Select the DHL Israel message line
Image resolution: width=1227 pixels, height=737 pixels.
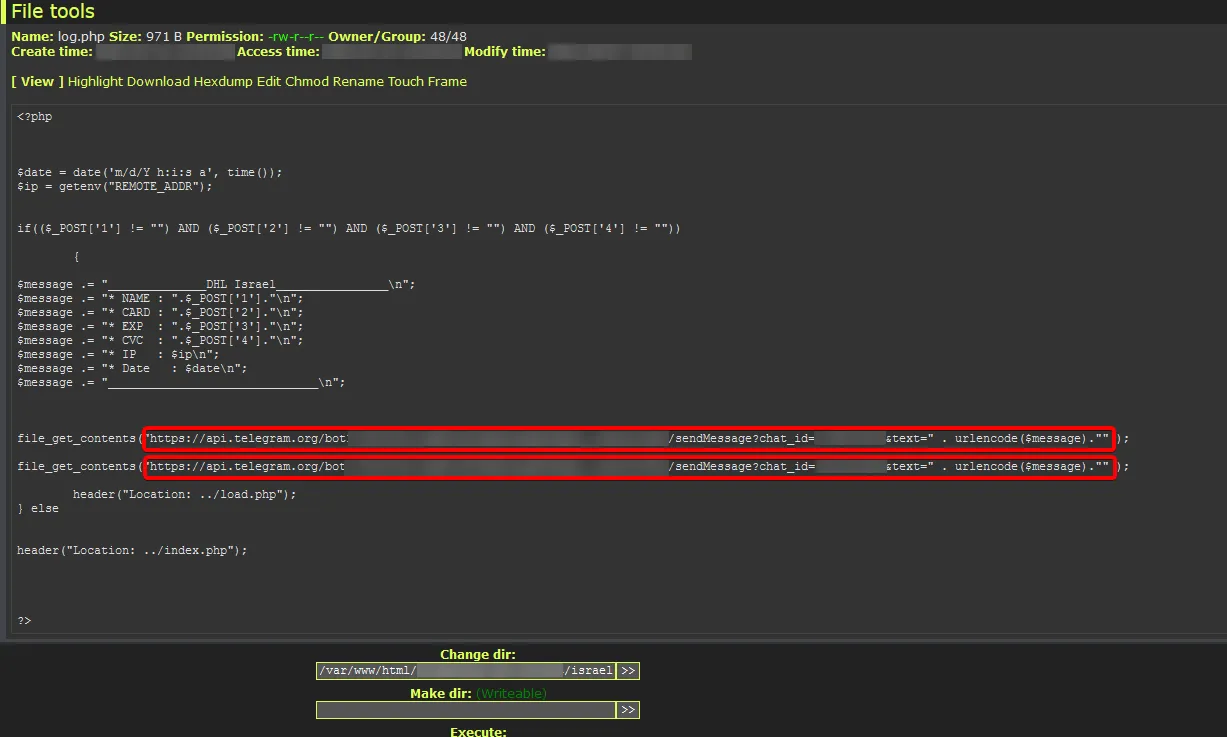coord(216,285)
